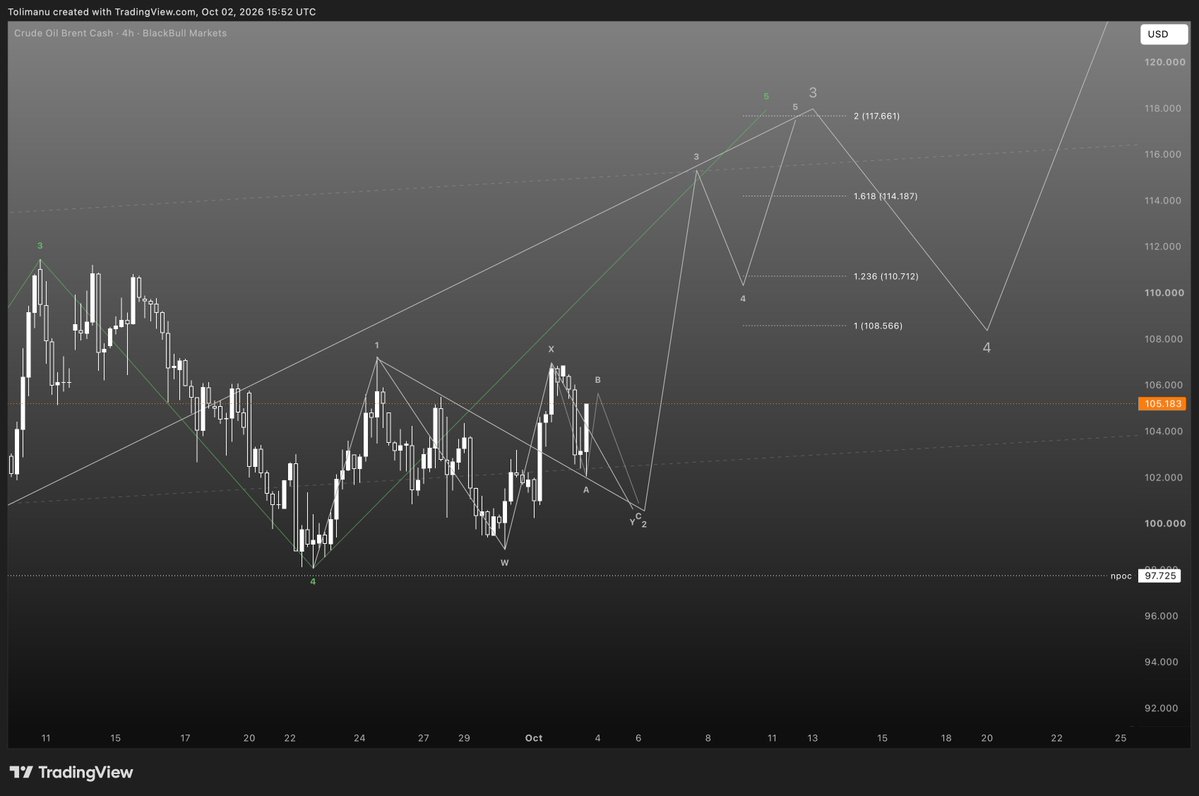The height and width of the screenshot is (796, 1199).
Task: Click the 92.000 price axis label
Action: point(1162,709)
